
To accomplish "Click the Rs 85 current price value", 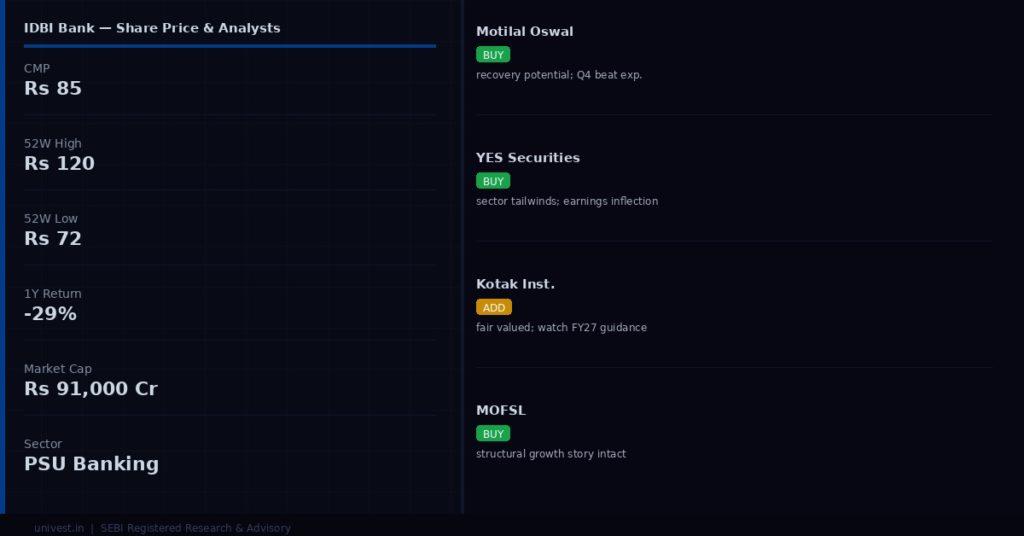I will tap(53, 88).
